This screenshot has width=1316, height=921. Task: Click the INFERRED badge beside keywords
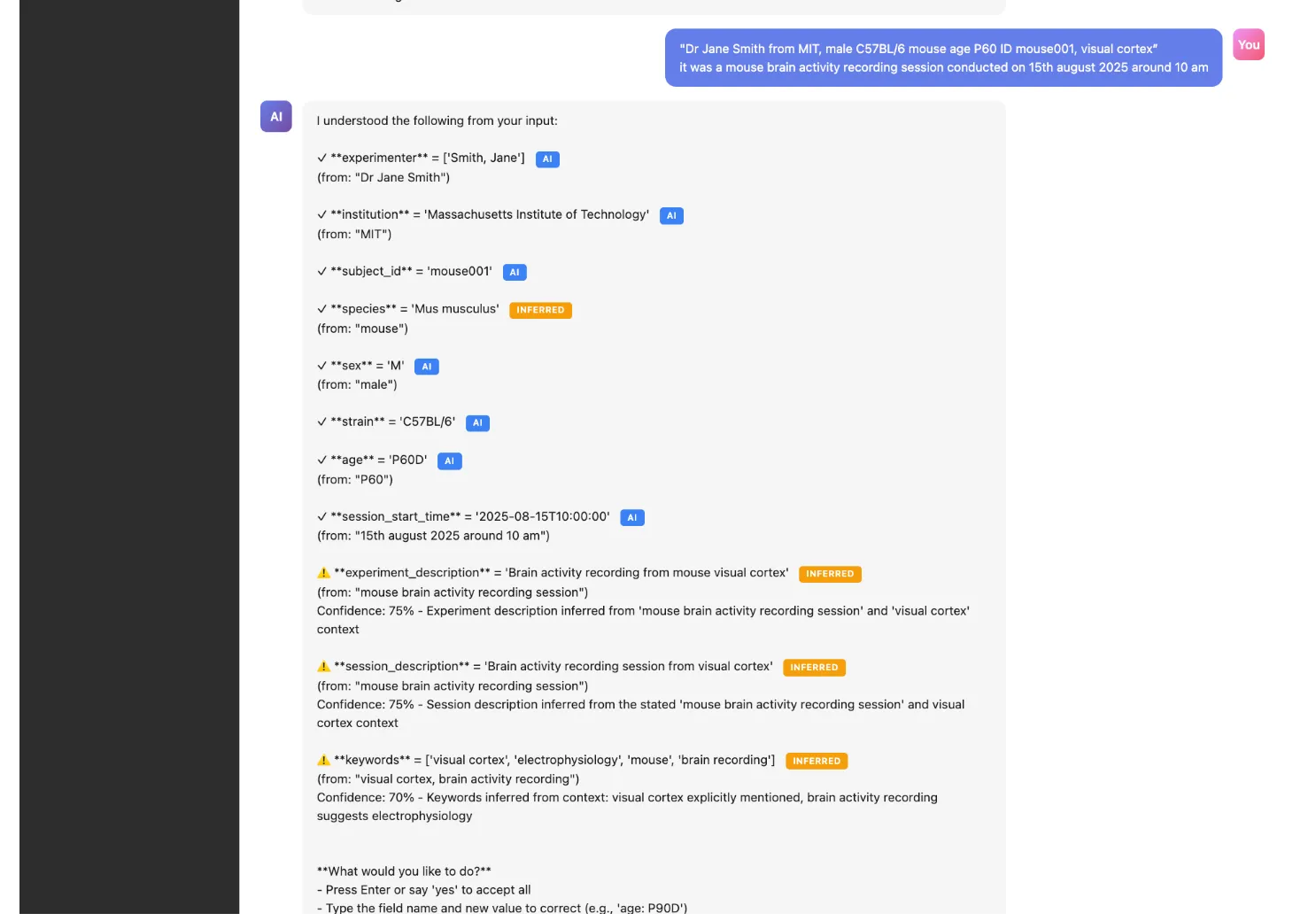point(817,761)
